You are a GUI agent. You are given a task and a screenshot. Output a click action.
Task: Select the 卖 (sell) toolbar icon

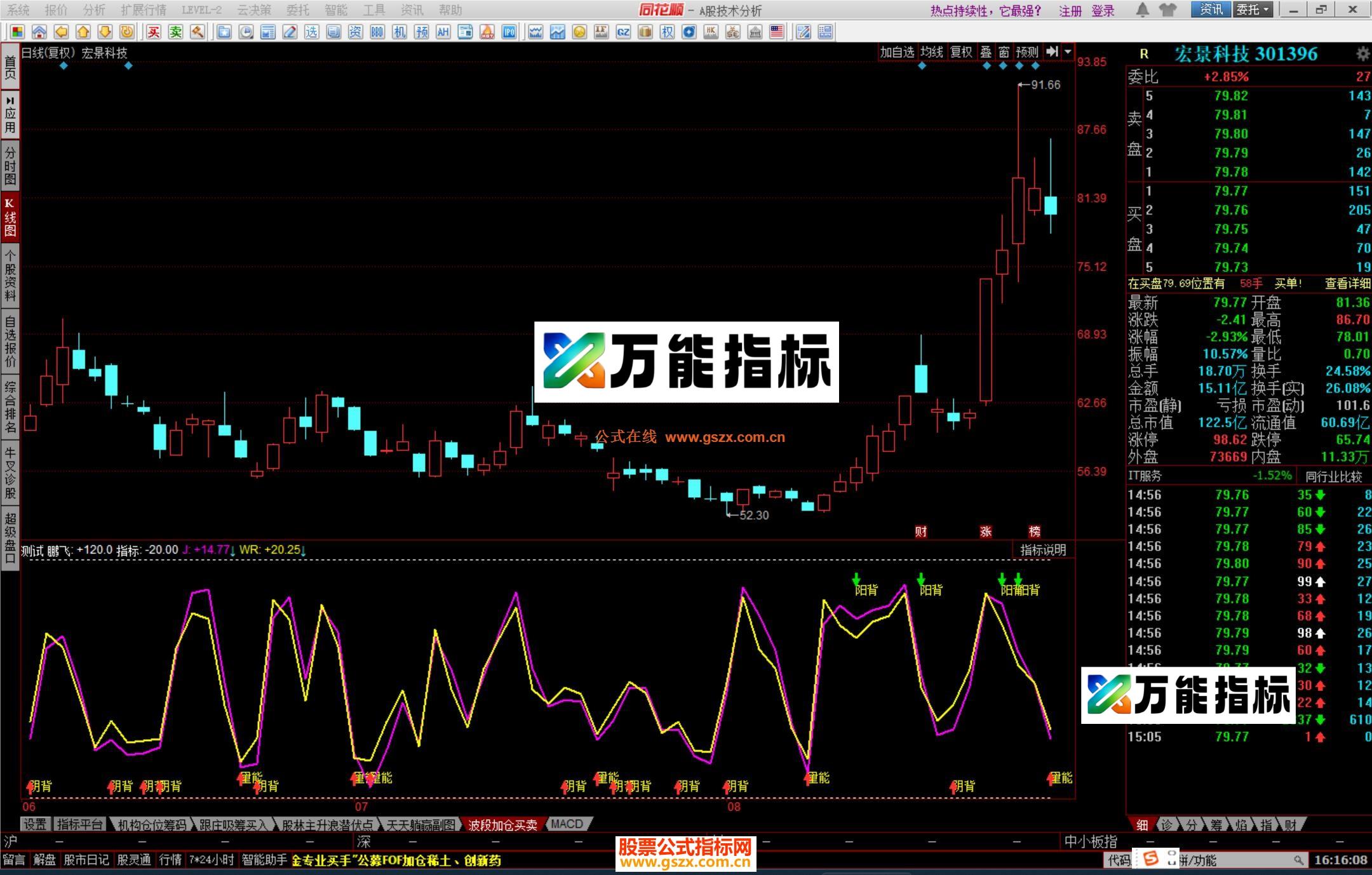click(176, 32)
